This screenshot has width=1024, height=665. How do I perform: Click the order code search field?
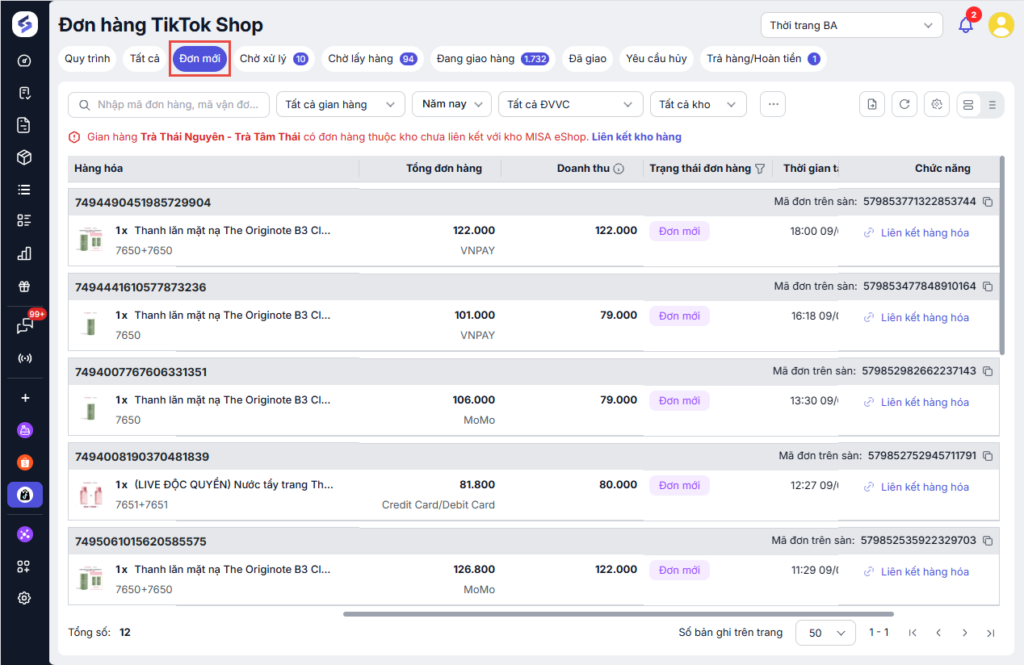[180, 104]
